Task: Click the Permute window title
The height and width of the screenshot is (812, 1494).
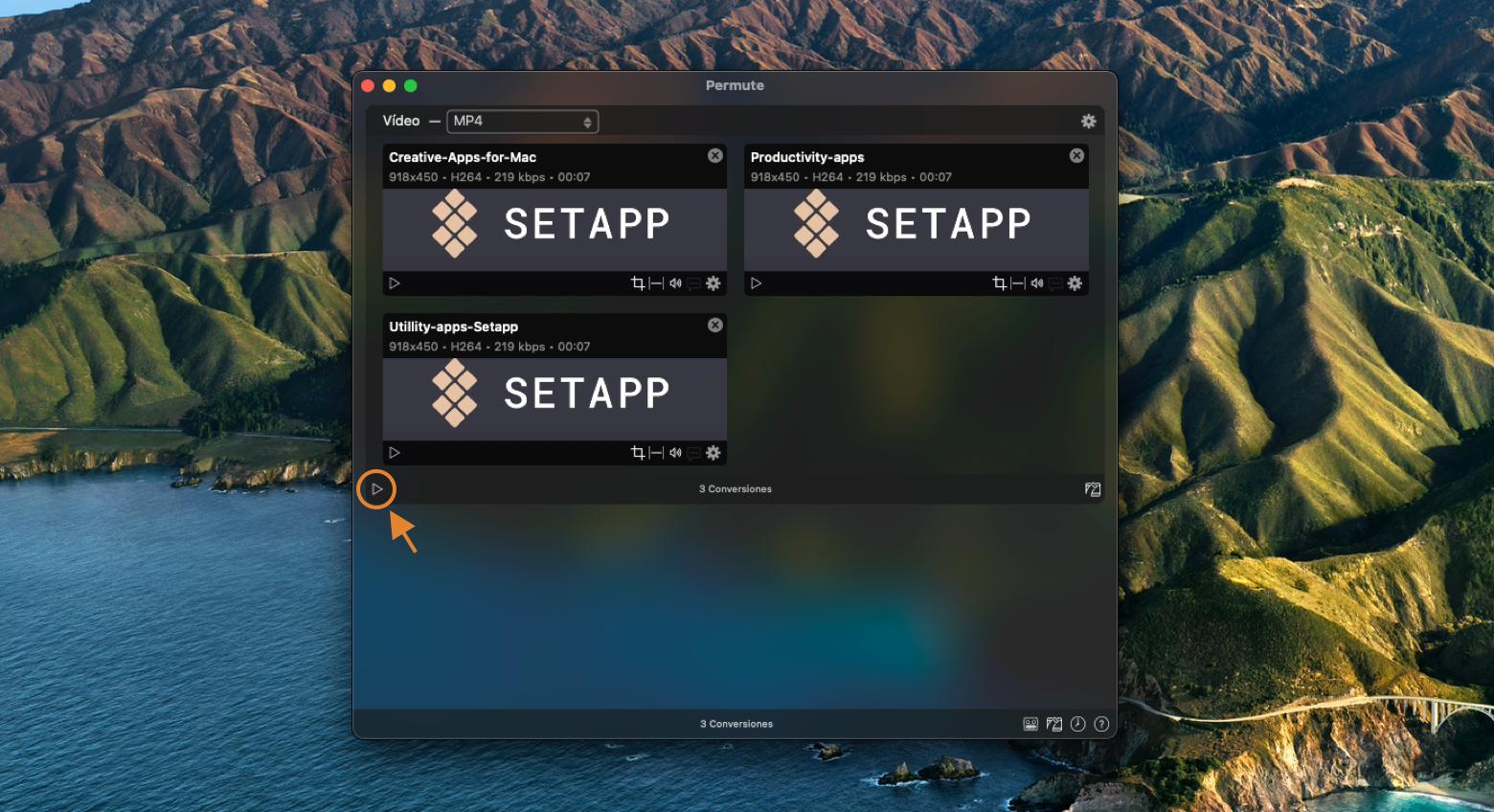Action: point(735,85)
